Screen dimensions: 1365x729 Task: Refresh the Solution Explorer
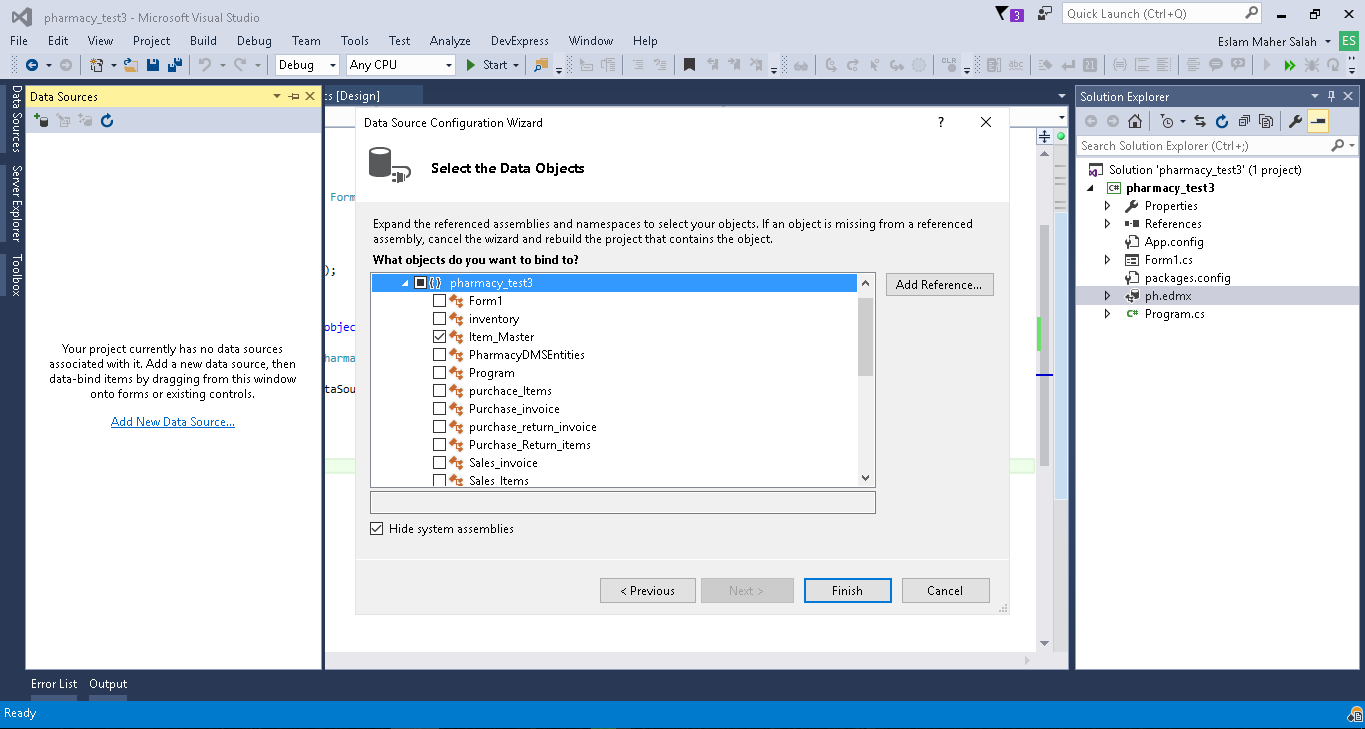(x=1222, y=121)
